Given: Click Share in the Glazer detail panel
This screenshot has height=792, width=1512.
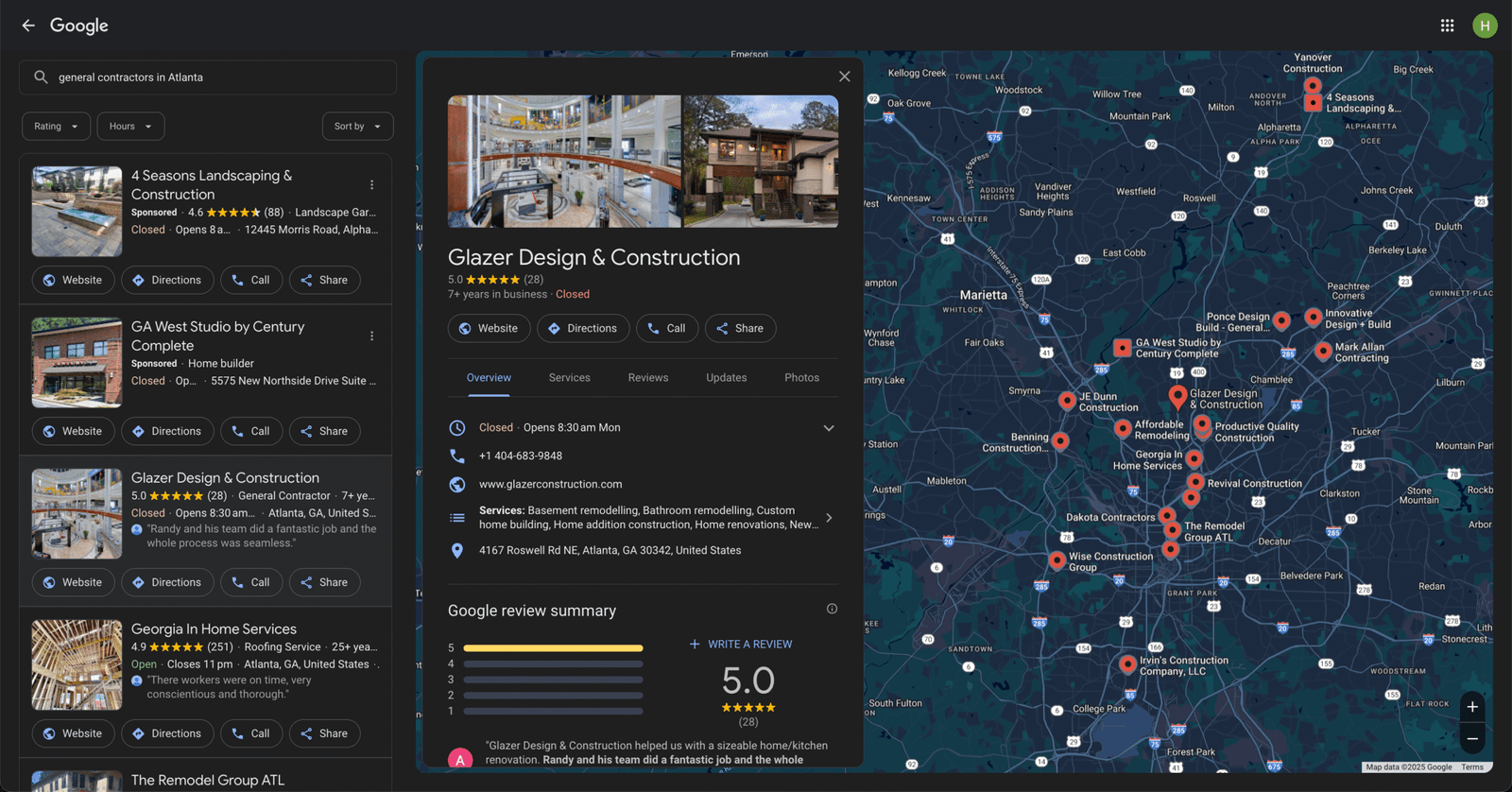Looking at the screenshot, I should pyautogui.click(x=741, y=328).
